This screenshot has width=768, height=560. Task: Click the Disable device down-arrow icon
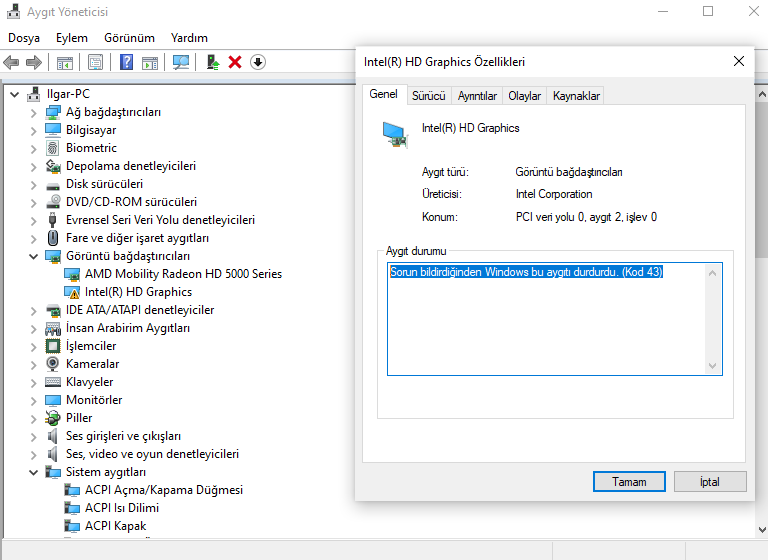[x=258, y=62]
